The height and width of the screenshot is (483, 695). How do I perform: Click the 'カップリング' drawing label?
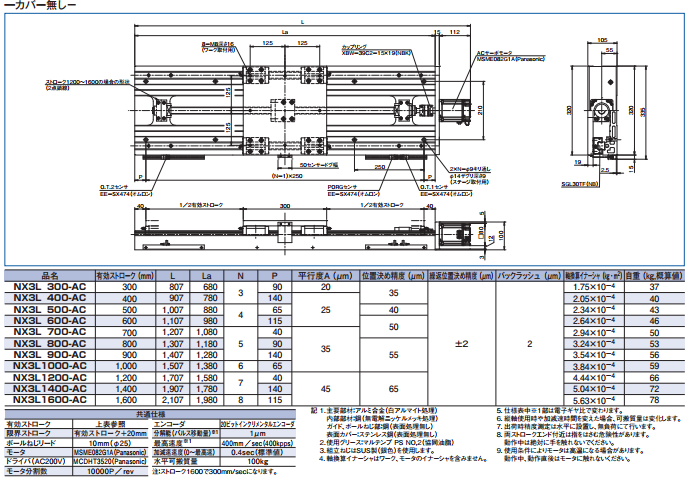tap(354, 47)
